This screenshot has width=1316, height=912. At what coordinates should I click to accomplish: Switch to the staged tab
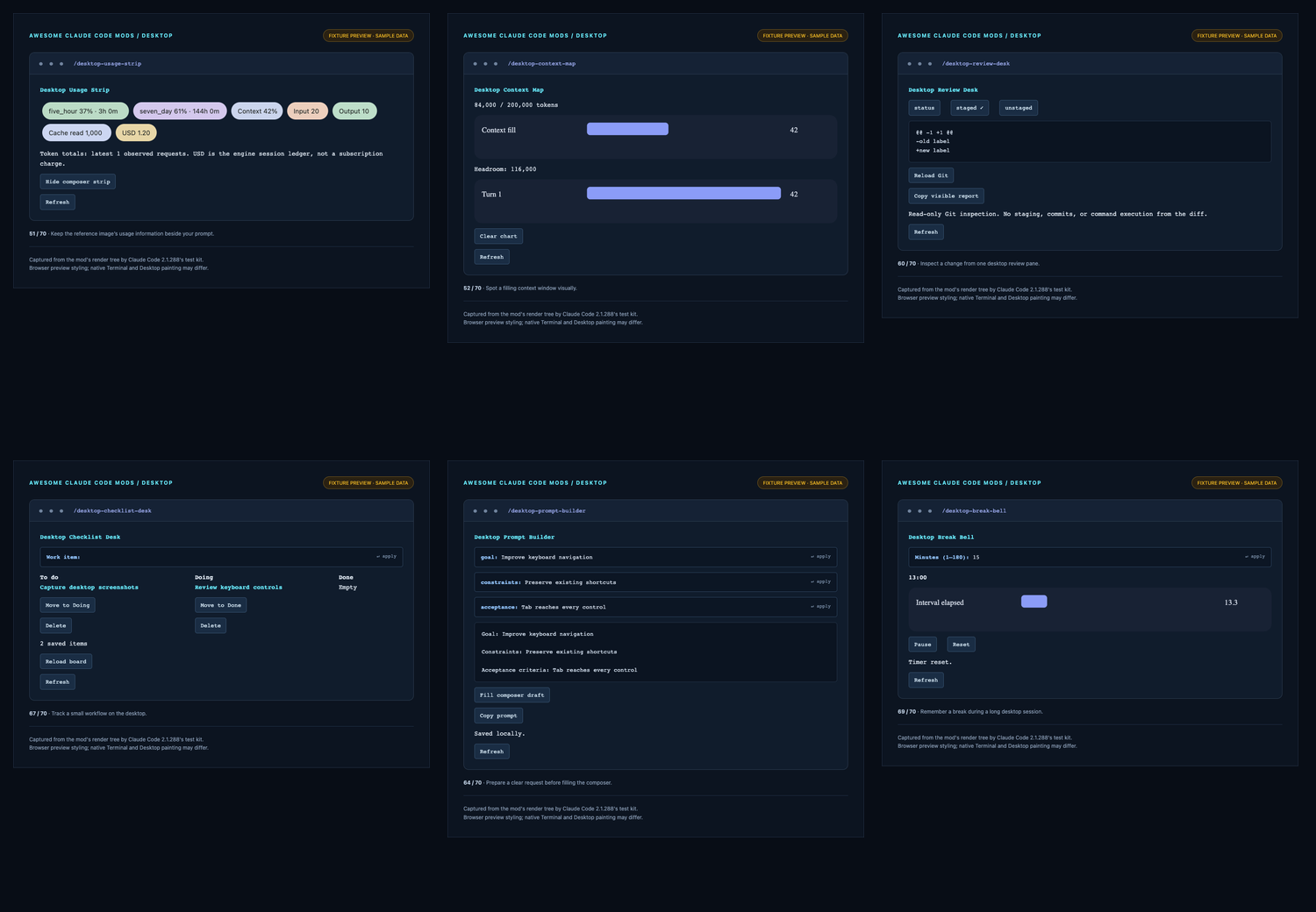[x=969, y=108]
